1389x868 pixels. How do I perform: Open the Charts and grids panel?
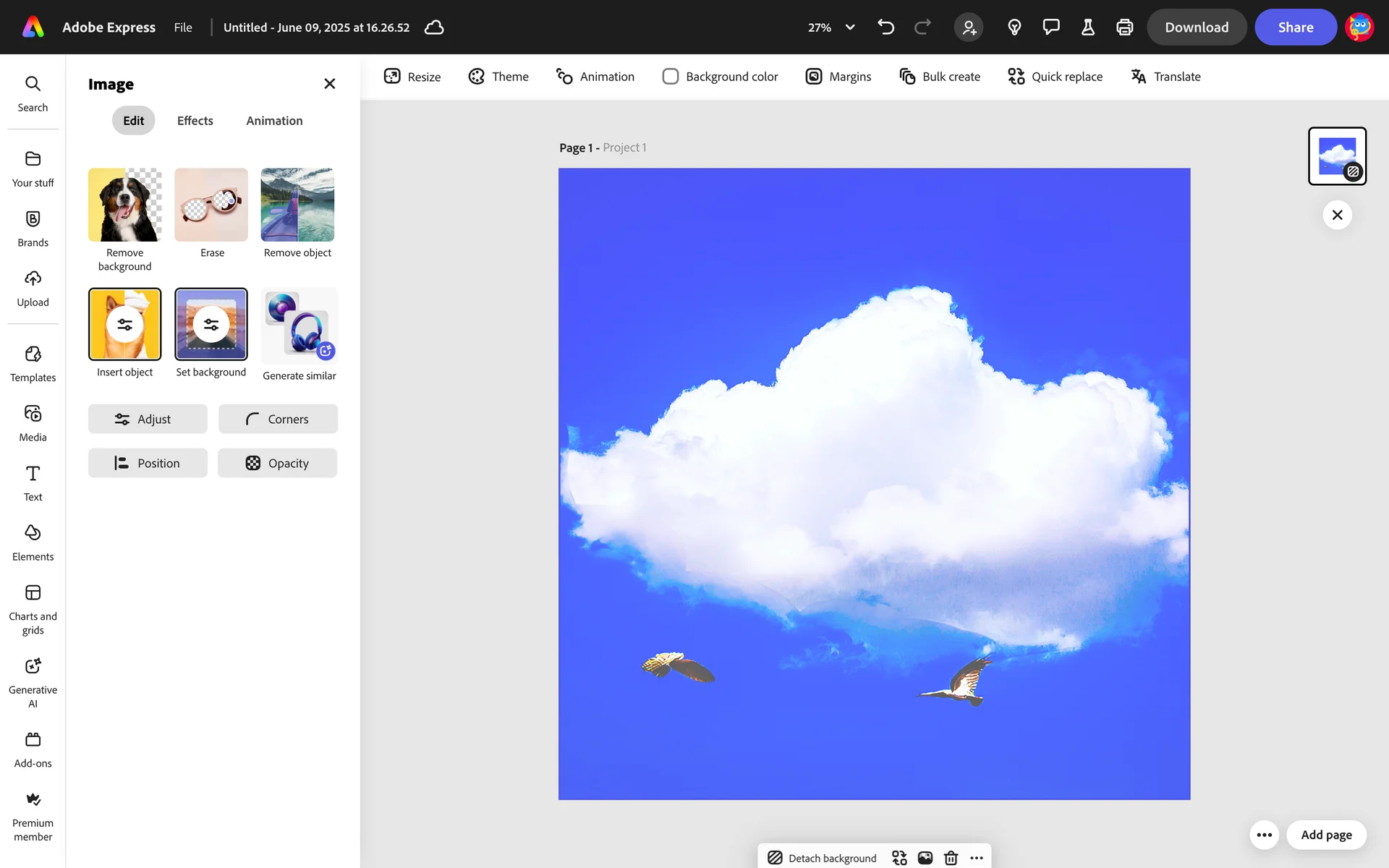click(33, 610)
